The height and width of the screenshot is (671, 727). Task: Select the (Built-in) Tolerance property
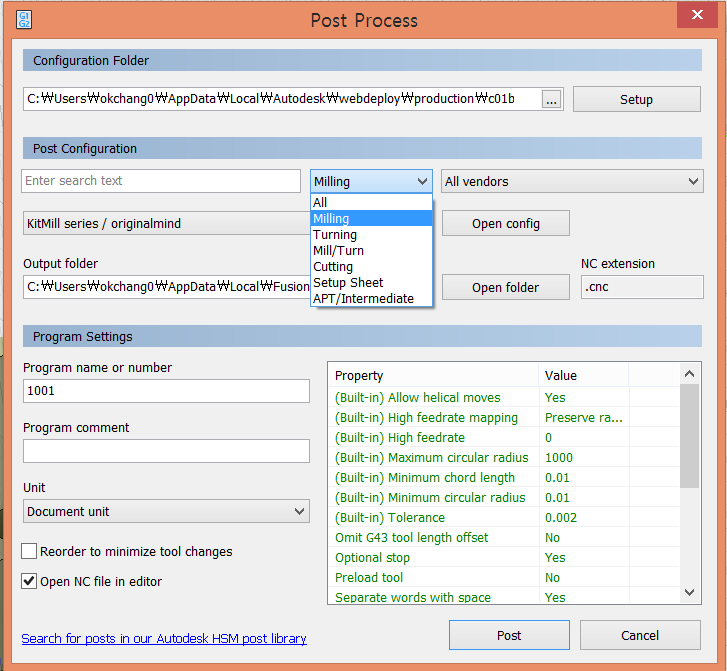pyautogui.click(x=503, y=517)
